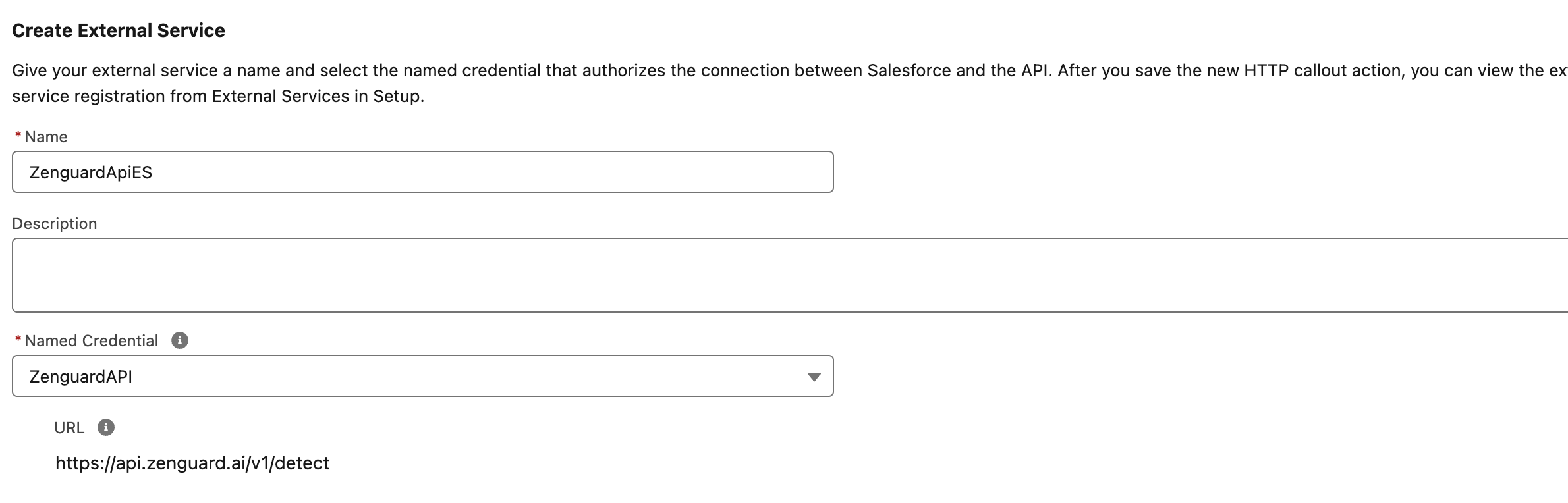
Task: Click the api.zenguard.ai detect URL text
Action: [x=192, y=463]
